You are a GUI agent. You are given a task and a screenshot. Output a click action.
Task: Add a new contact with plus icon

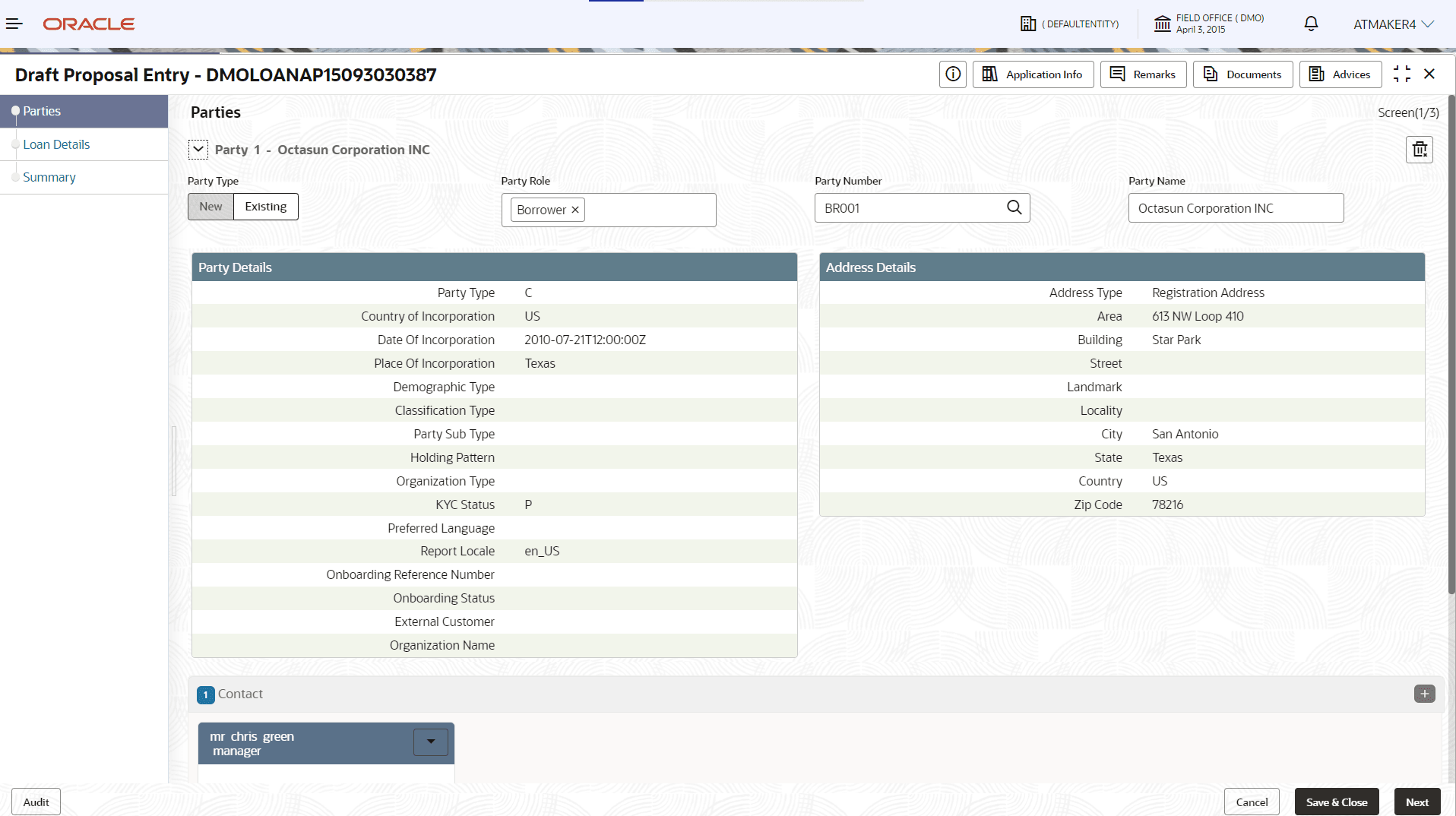(x=1425, y=694)
